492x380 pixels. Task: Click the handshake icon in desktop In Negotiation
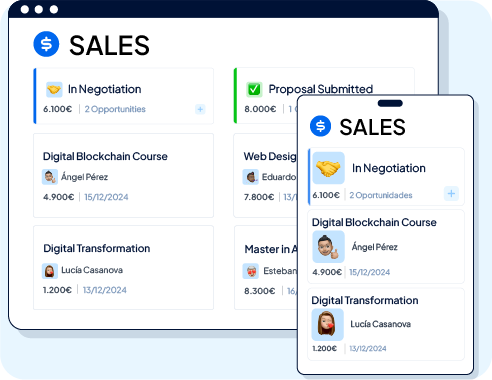click(x=54, y=89)
